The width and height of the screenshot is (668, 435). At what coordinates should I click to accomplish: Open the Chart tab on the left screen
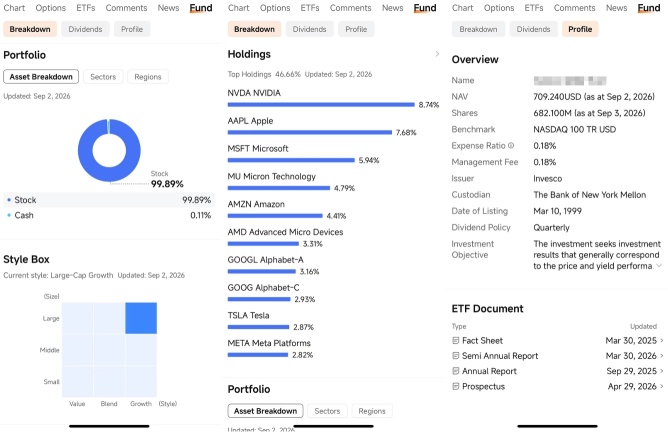click(x=14, y=8)
